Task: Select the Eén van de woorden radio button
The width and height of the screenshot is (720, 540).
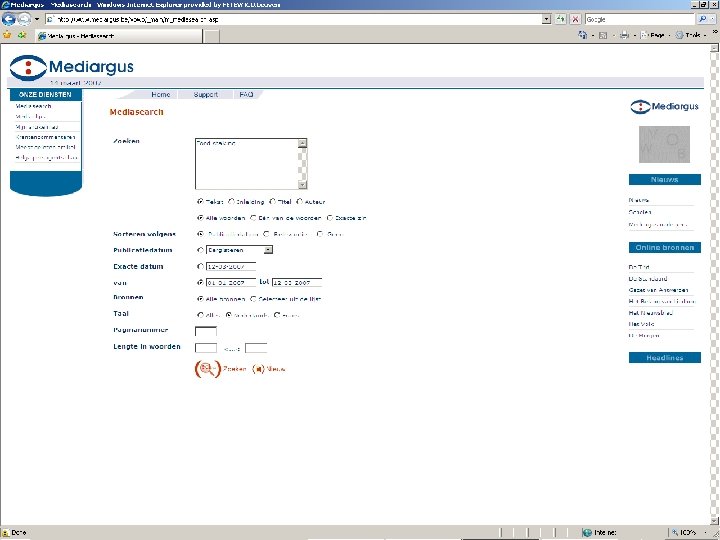Action: click(x=253, y=218)
